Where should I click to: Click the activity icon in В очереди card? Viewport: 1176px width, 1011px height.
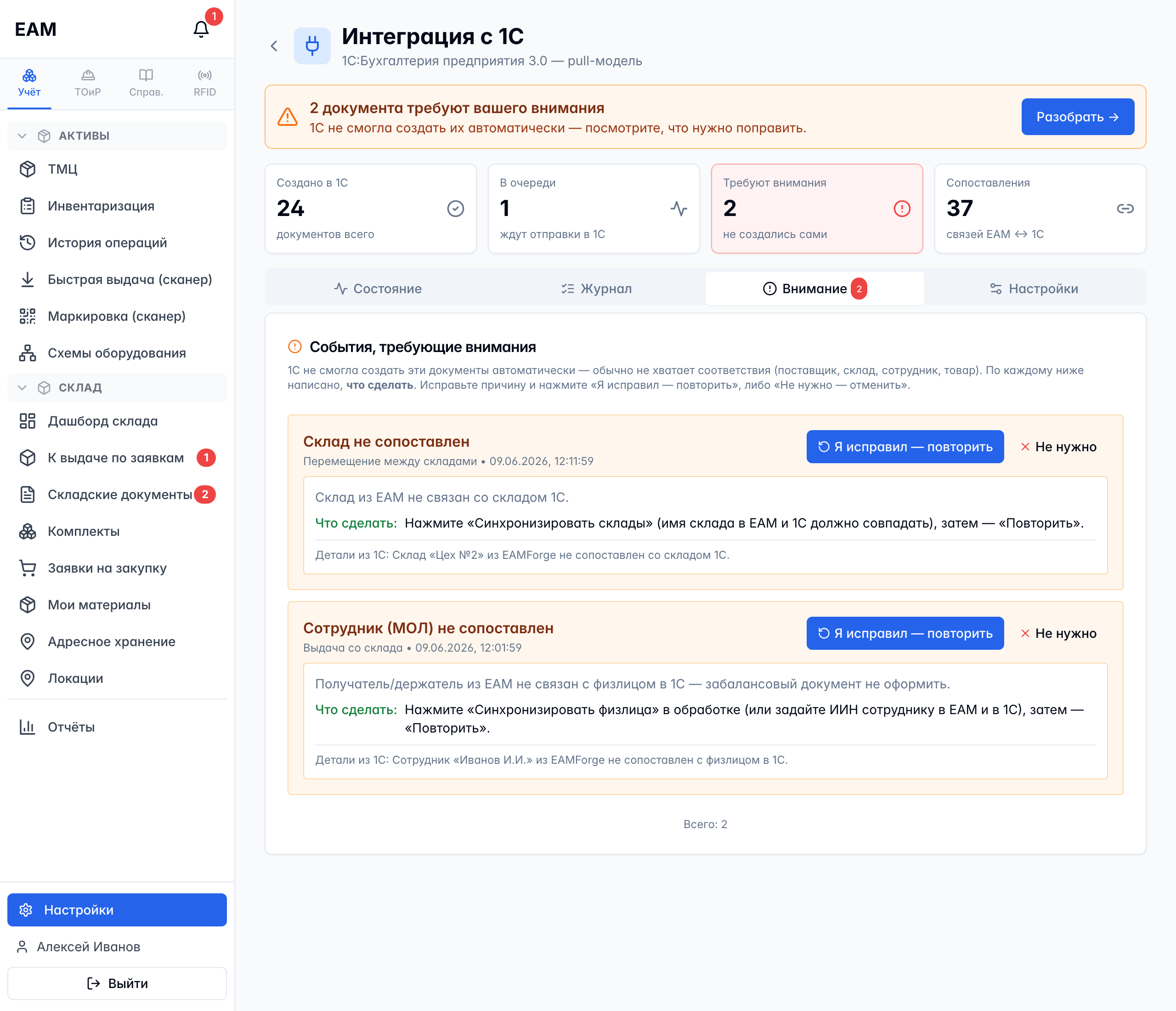point(679,209)
